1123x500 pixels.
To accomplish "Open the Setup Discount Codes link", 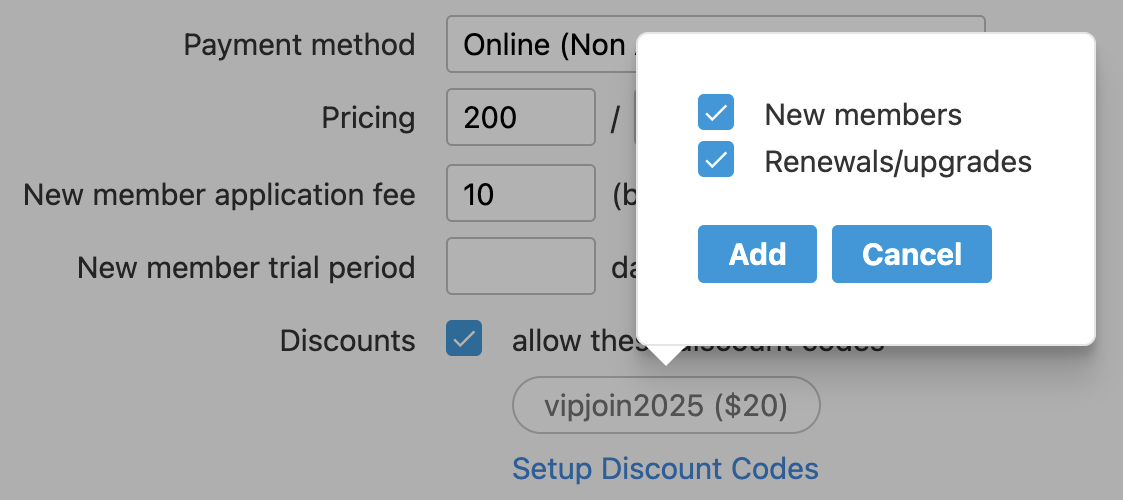I will pos(665,468).
